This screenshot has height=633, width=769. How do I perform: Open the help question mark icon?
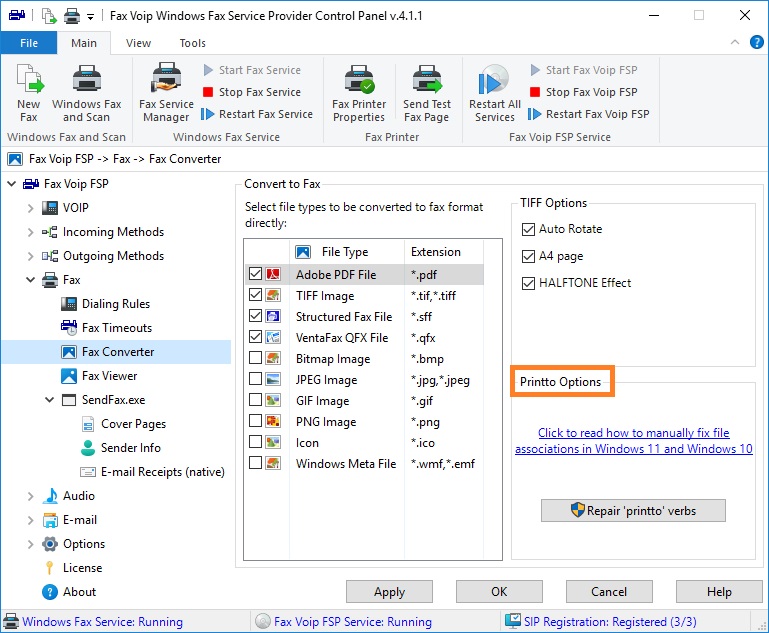[x=756, y=43]
